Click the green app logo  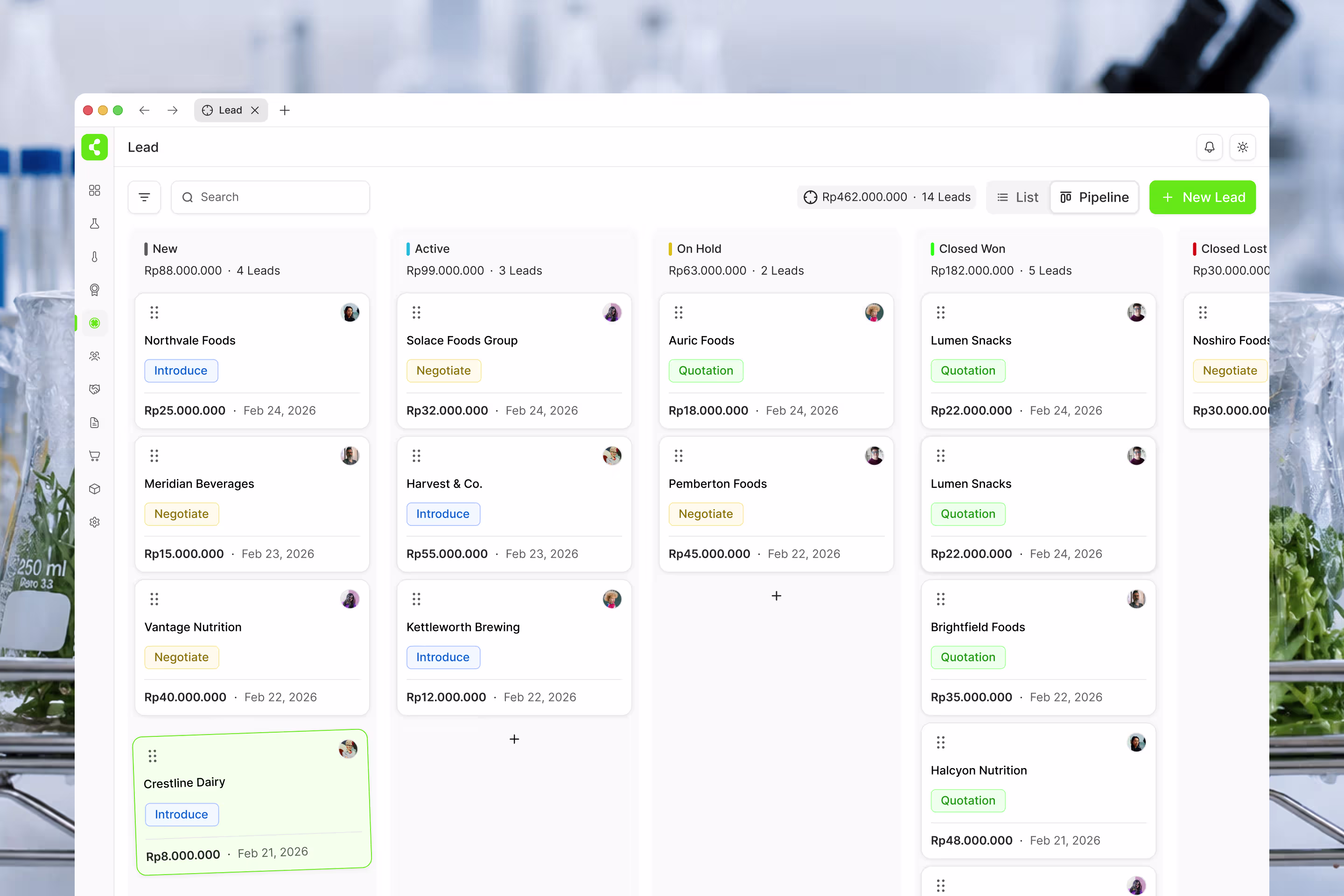pos(95,147)
